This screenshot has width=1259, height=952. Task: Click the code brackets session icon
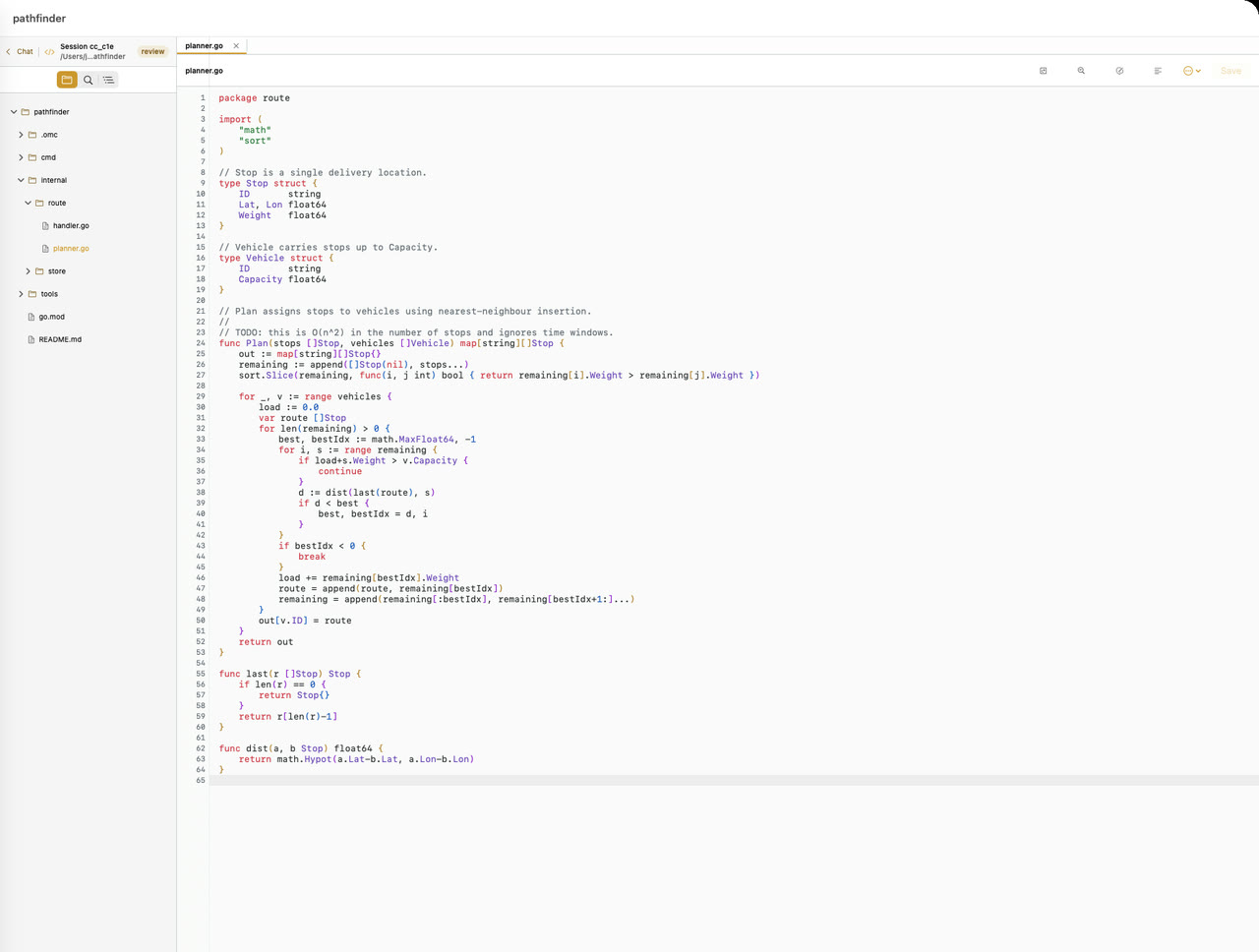click(x=49, y=51)
